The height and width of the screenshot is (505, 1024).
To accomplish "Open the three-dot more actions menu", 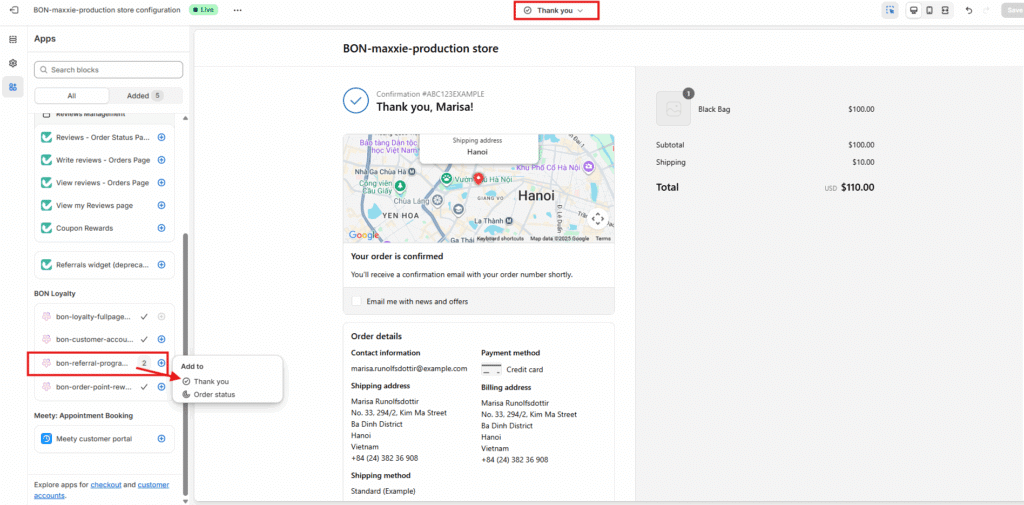I will (x=237, y=10).
